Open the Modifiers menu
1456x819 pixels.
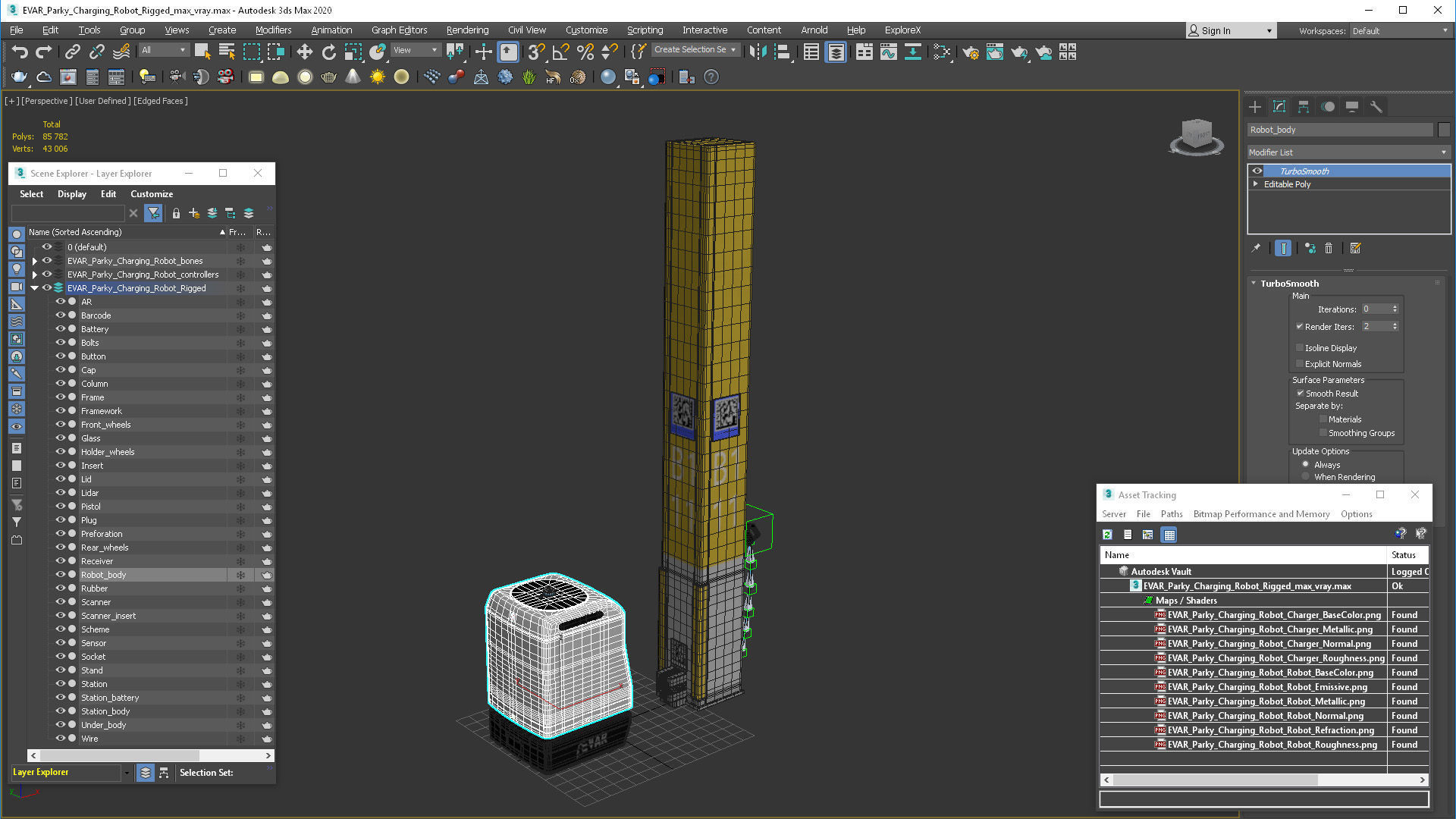point(273,30)
